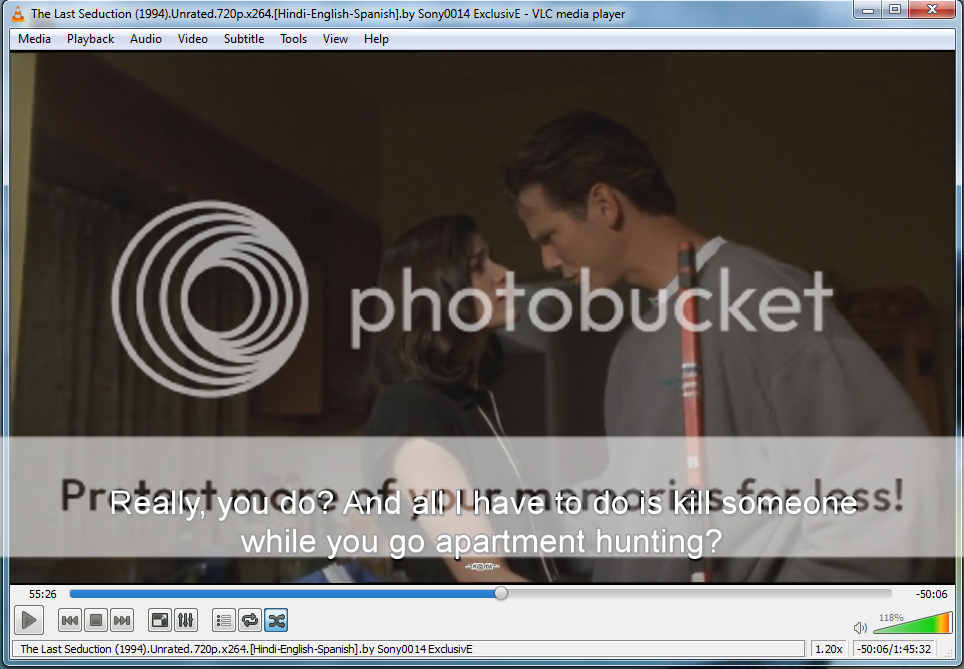Open the Subtitle menu
The height and width of the screenshot is (669, 964).
click(243, 39)
